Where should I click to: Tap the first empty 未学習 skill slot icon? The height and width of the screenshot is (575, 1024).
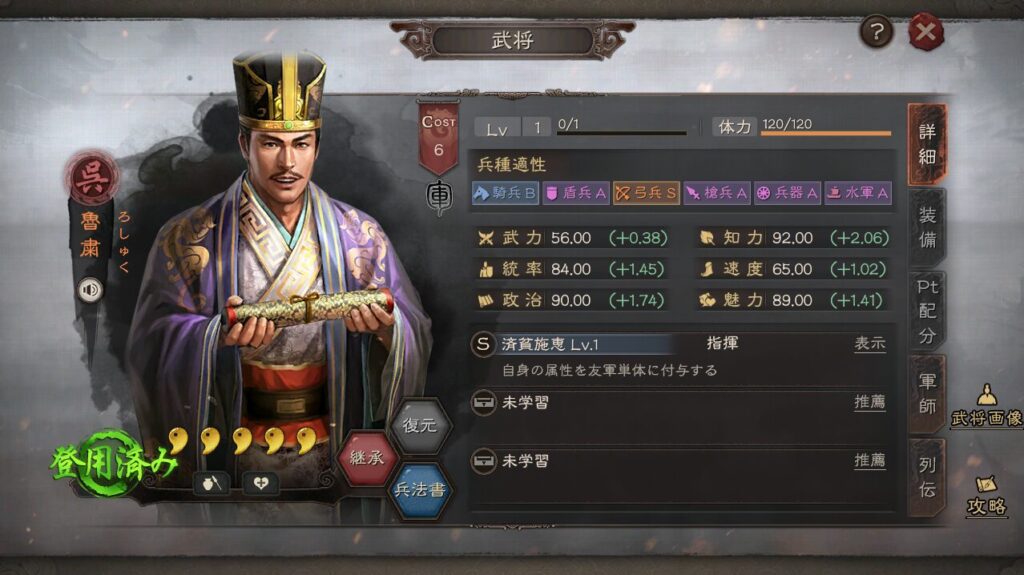click(x=483, y=402)
